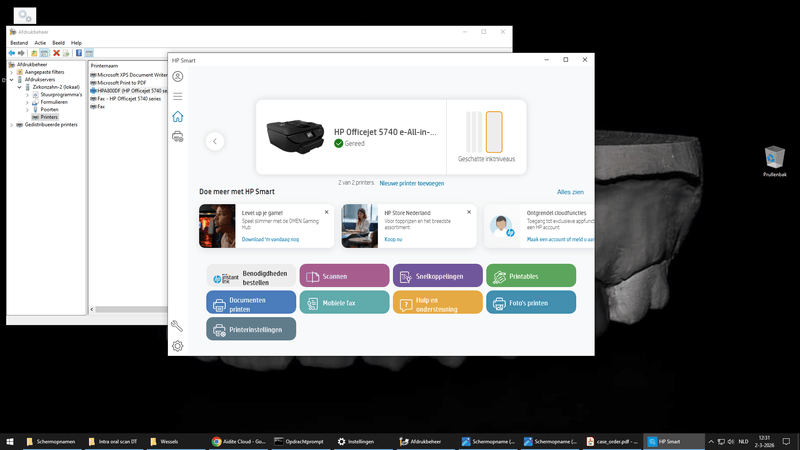Select Microsoft XPS Document Writer in printer list
The image size is (800, 450).
click(129, 75)
